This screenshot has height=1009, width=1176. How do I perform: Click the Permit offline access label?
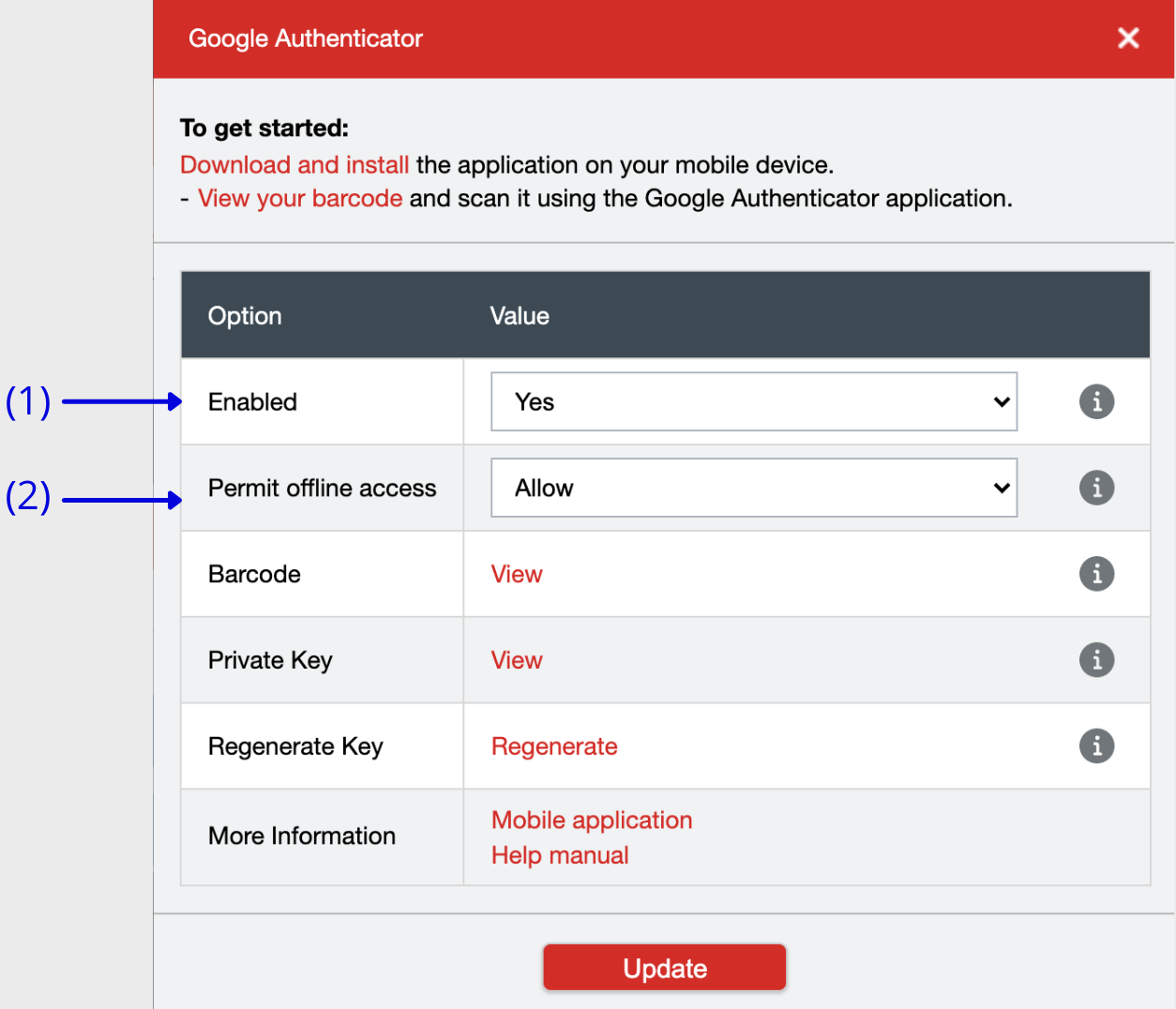click(x=322, y=488)
